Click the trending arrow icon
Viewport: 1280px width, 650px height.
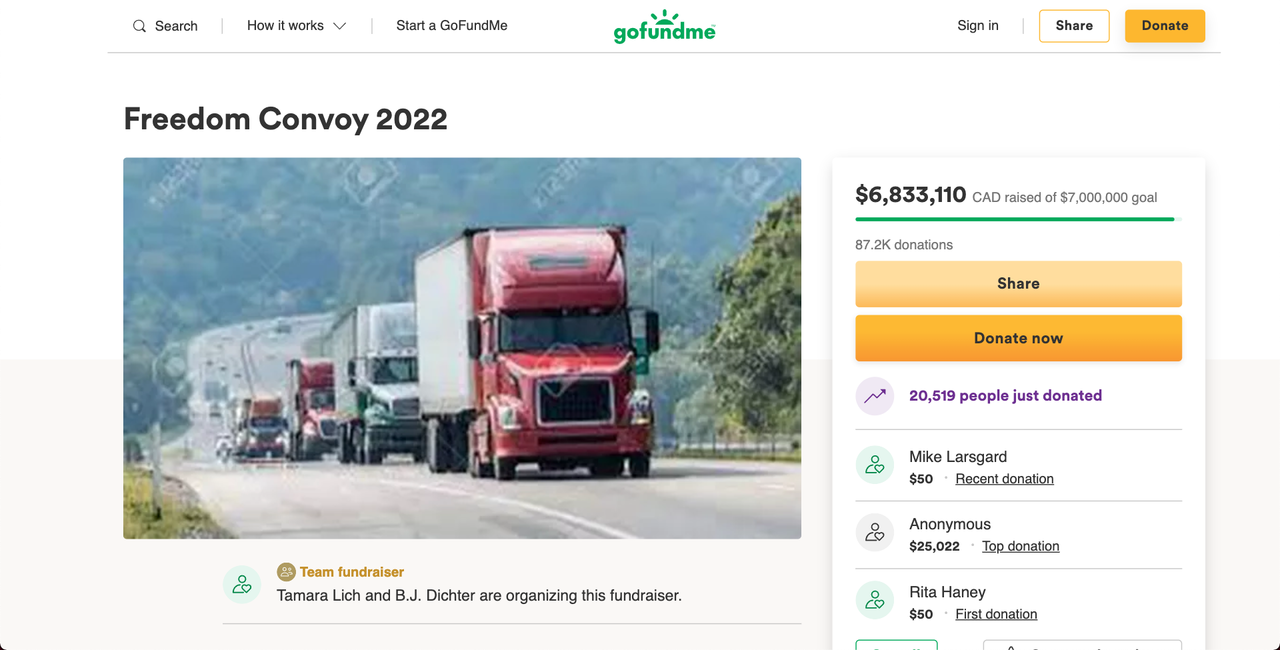[875, 396]
